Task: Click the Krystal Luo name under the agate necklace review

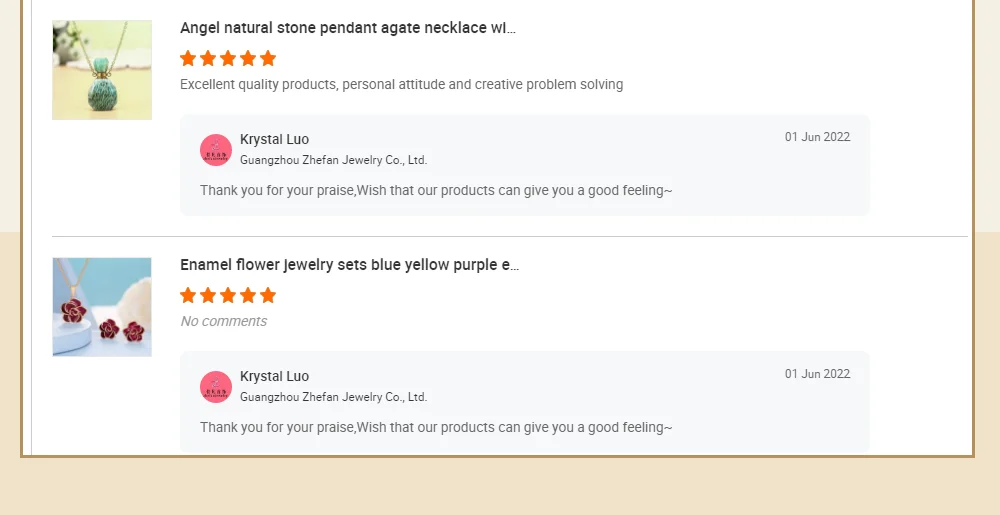Action: pyautogui.click(x=274, y=139)
